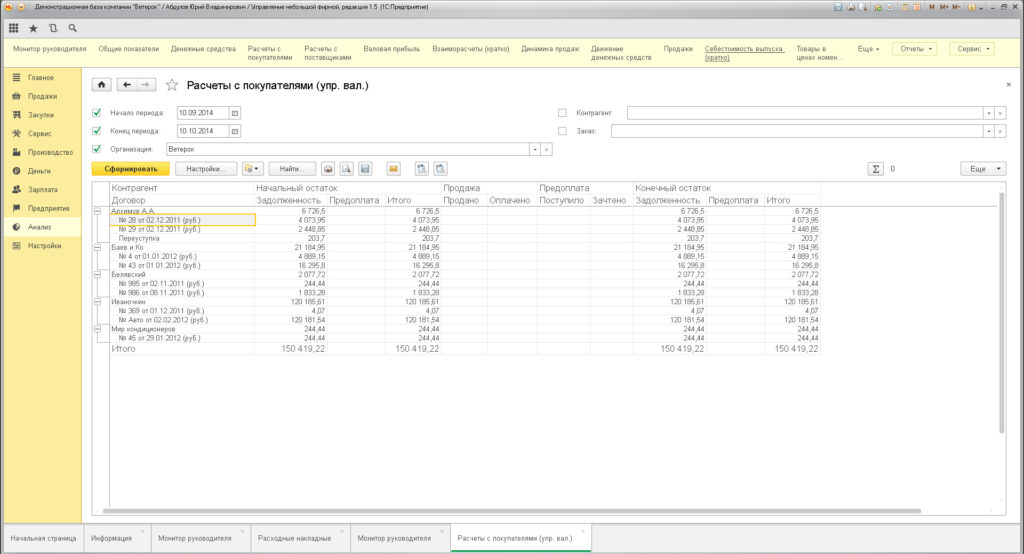Open the Отчеты dropdown

pos(916,49)
